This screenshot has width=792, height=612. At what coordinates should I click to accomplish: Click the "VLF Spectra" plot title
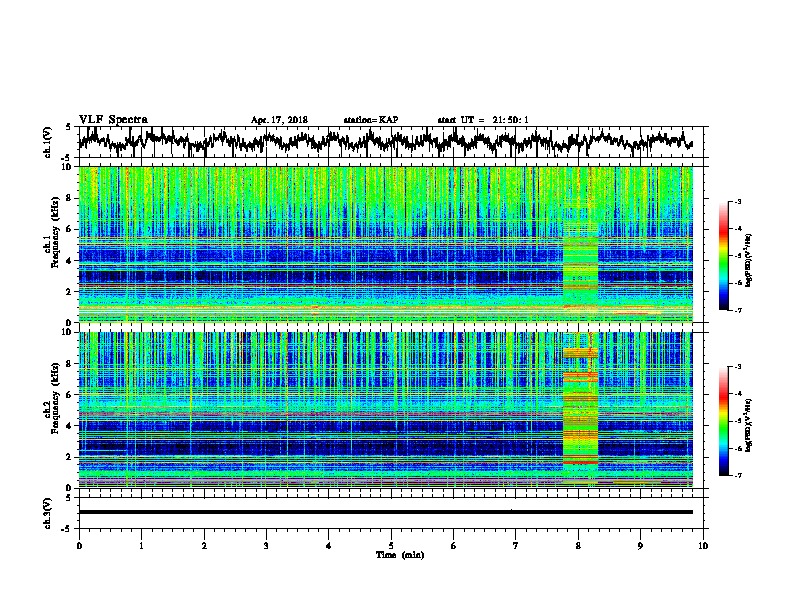113,120
